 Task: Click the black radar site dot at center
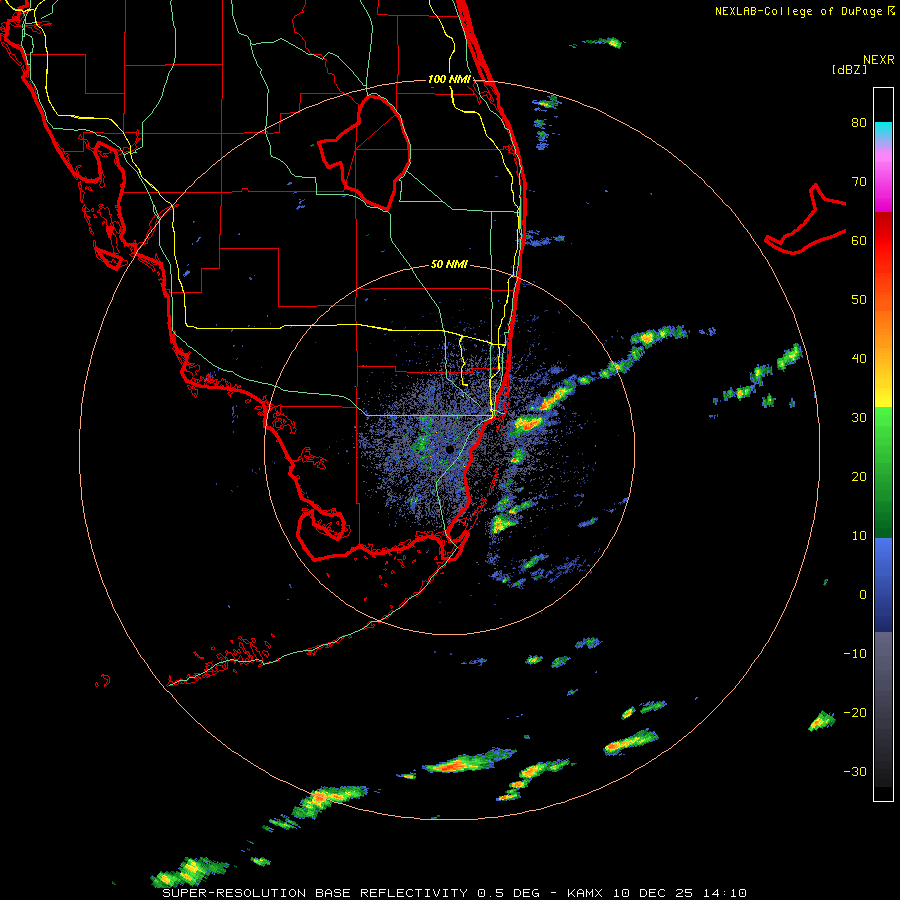[450, 449]
